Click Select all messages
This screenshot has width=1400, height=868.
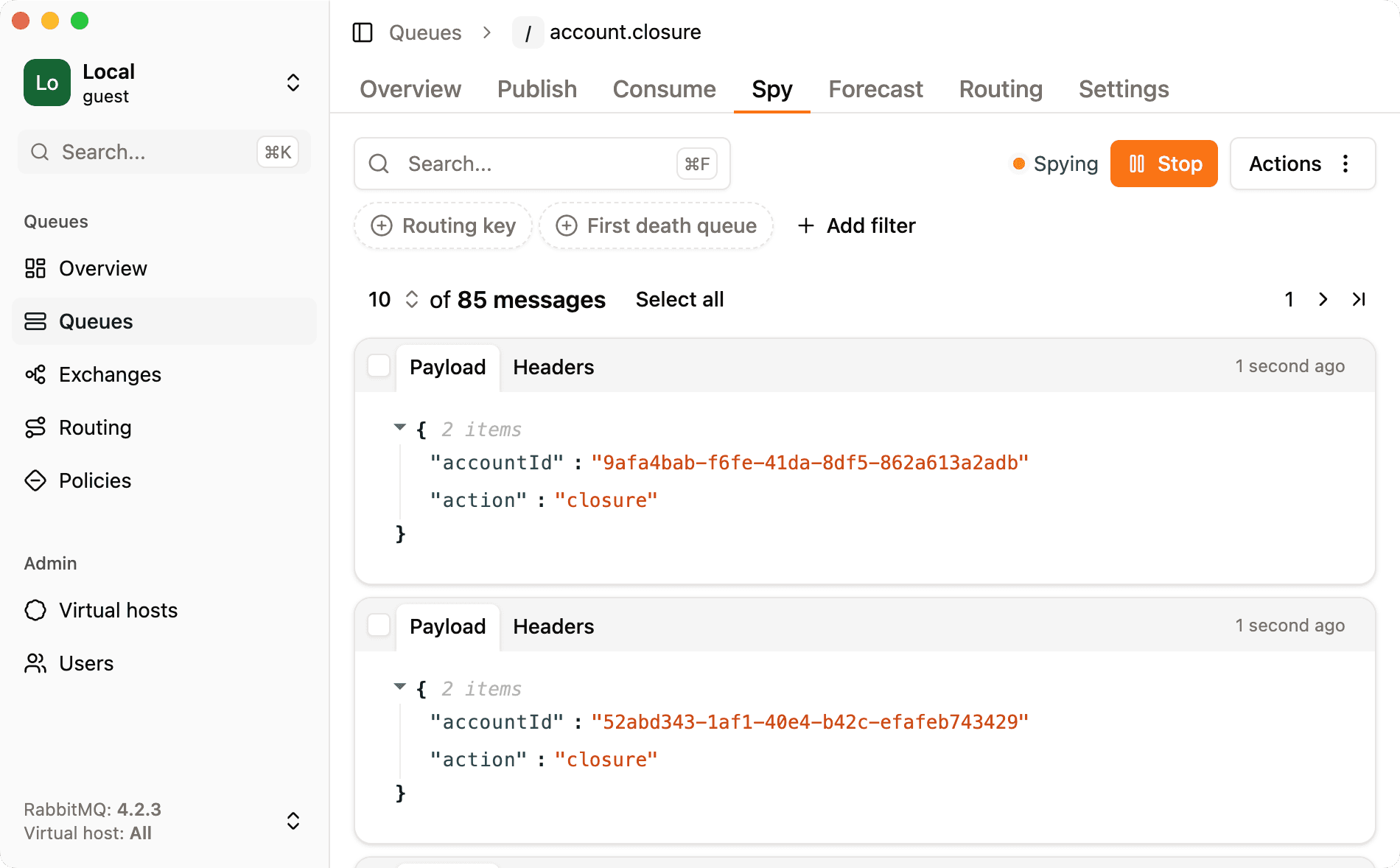click(x=679, y=299)
